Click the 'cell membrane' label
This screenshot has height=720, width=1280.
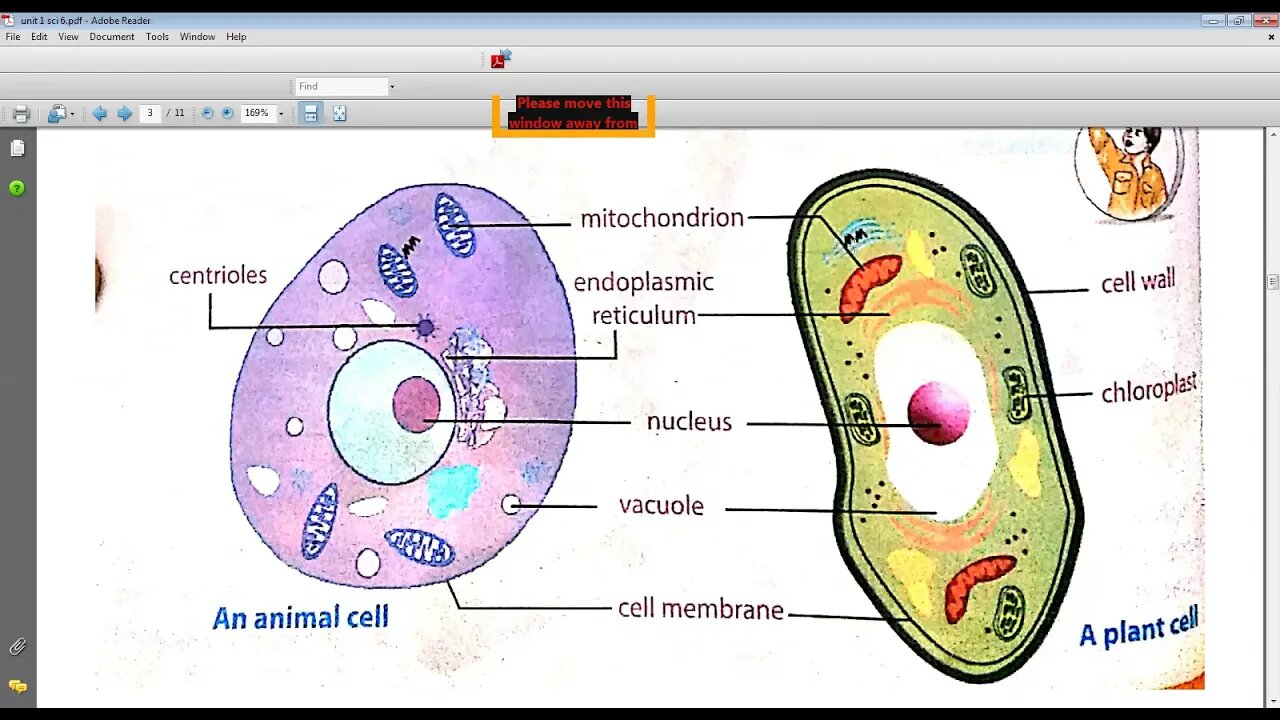coord(700,608)
